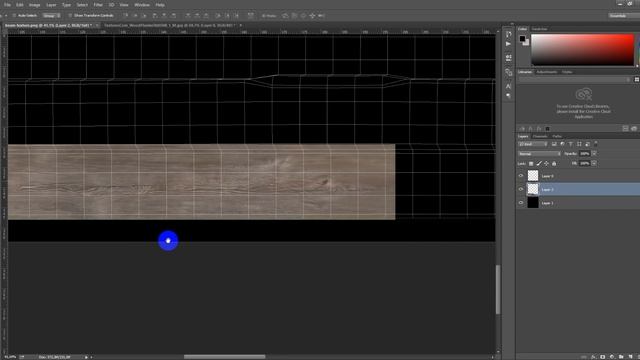Open the File menu
The width and height of the screenshot is (640, 360).
pyautogui.click(x=7, y=5)
